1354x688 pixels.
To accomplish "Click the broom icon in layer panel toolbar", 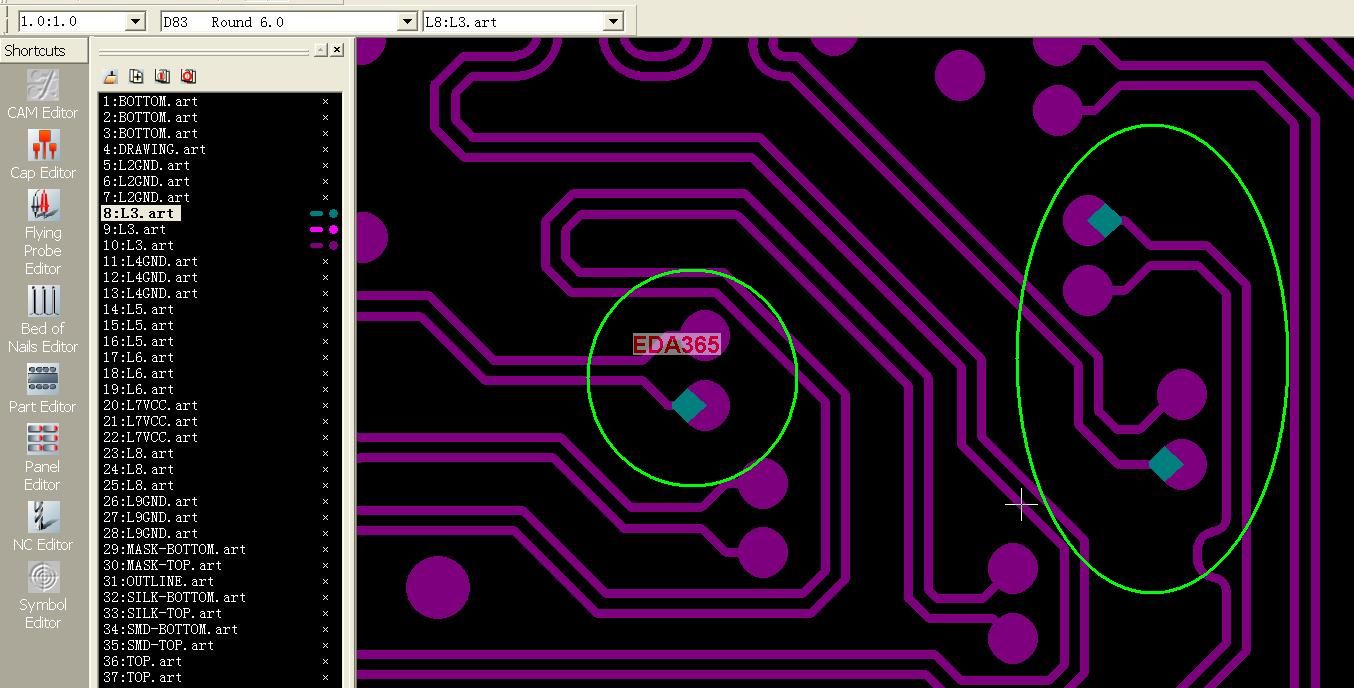I will coord(110,76).
